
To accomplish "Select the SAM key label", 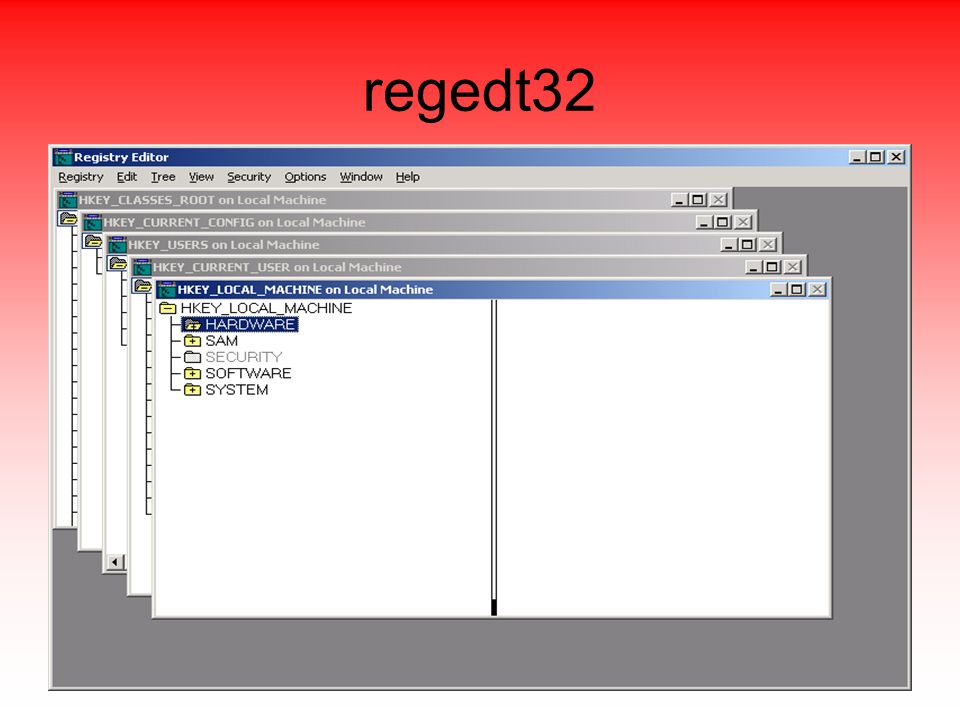I will [x=221, y=341].
